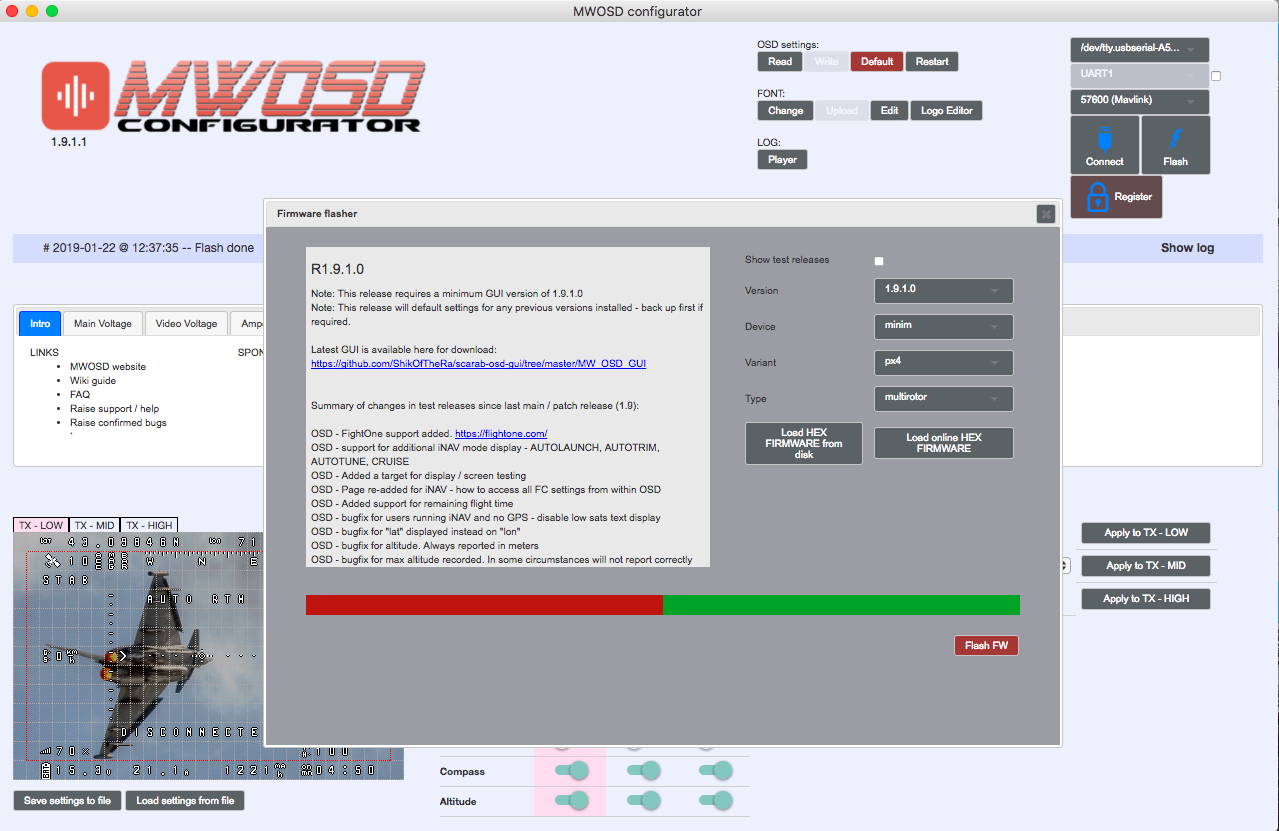1279x831 pixels.
Task: Switch to the Intro tab
Action: [x=40, y=324]
